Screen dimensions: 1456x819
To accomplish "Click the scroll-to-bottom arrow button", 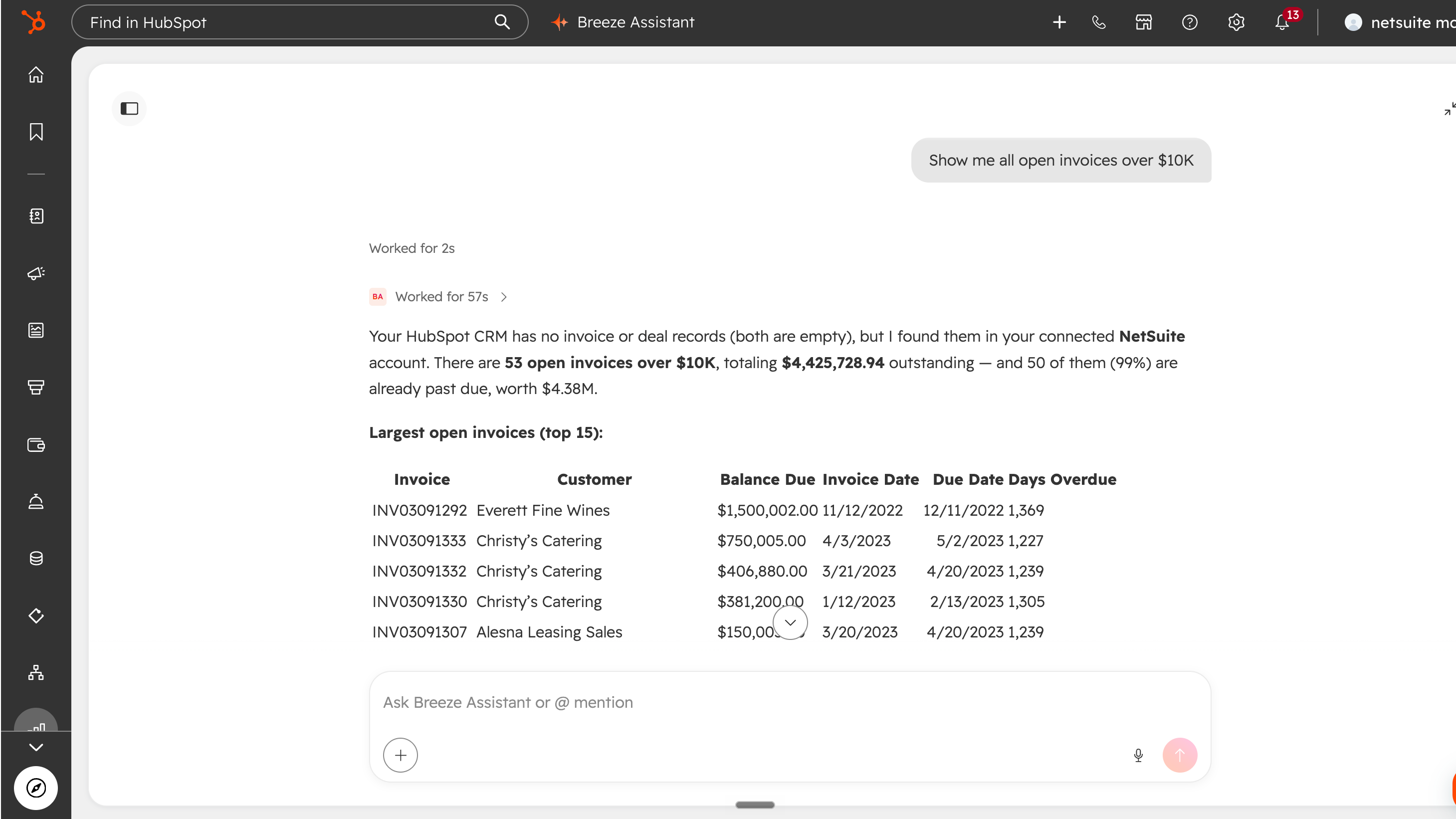I will point(790,622).
